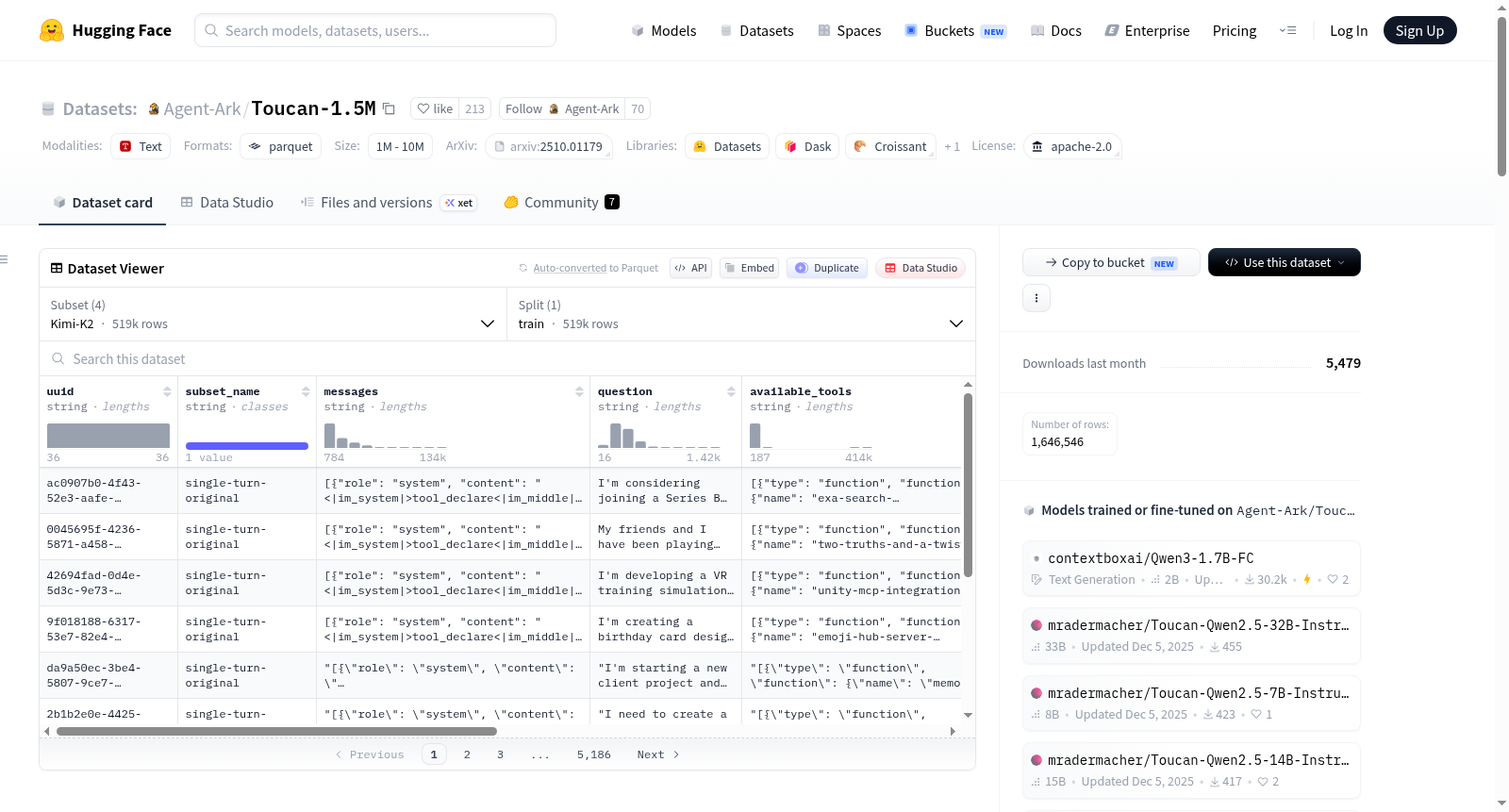Open the Files and versions tab

(388, 203)
